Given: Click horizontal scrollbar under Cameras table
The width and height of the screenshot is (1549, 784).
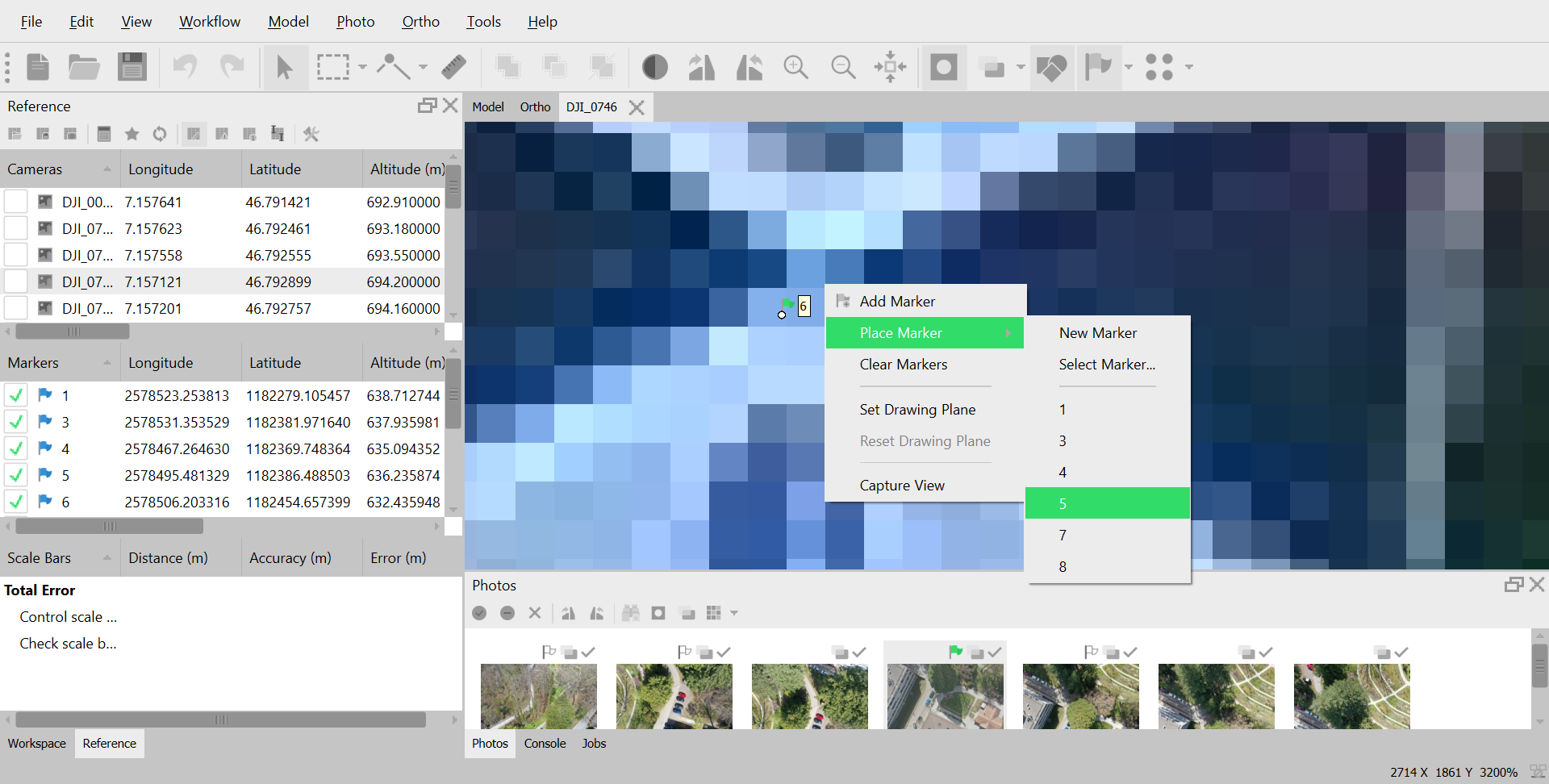Looking at the screenshot, I should coord(73,332).
